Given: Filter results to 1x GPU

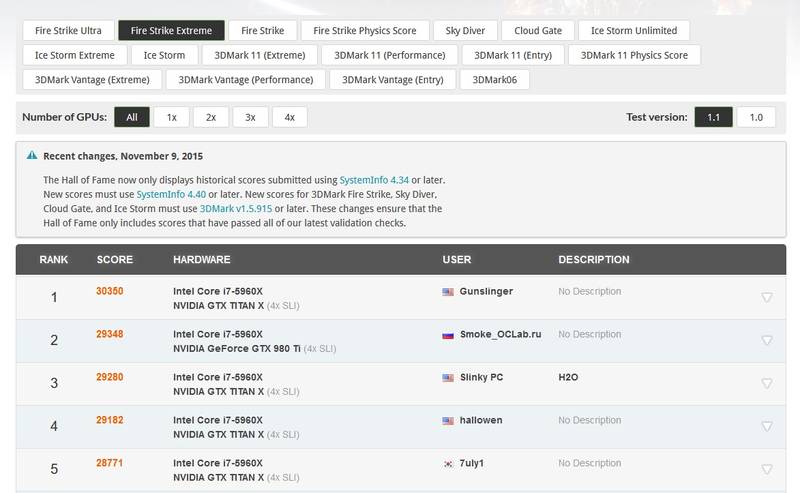Looking at the screenshot, I should click(171, 117).
